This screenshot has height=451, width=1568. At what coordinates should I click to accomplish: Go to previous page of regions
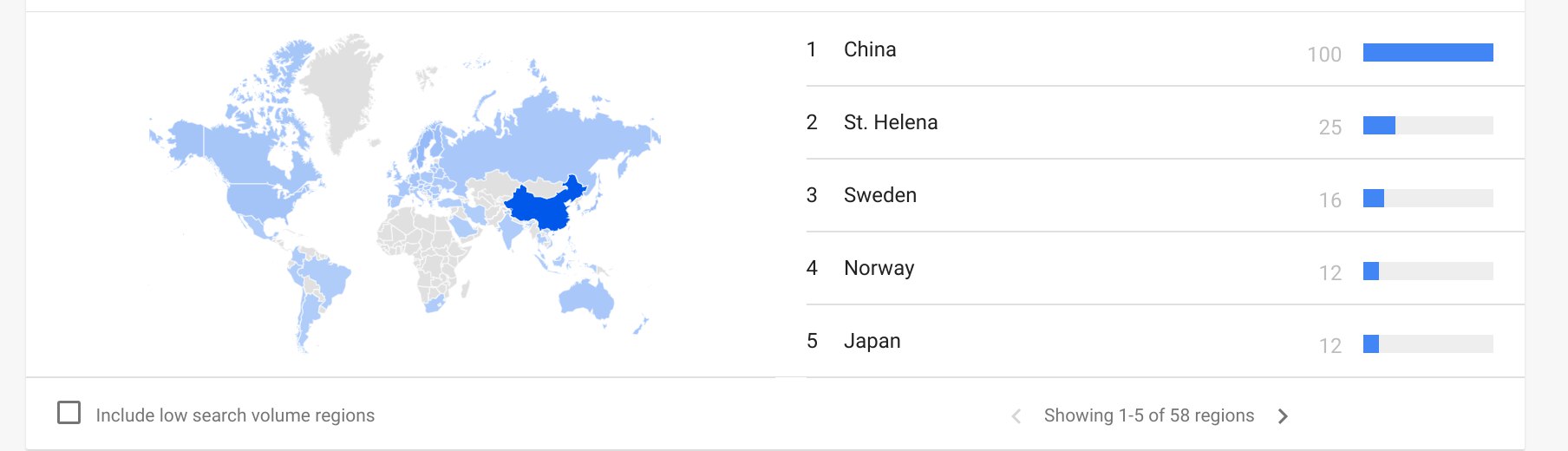click(x=1016, y=416)
